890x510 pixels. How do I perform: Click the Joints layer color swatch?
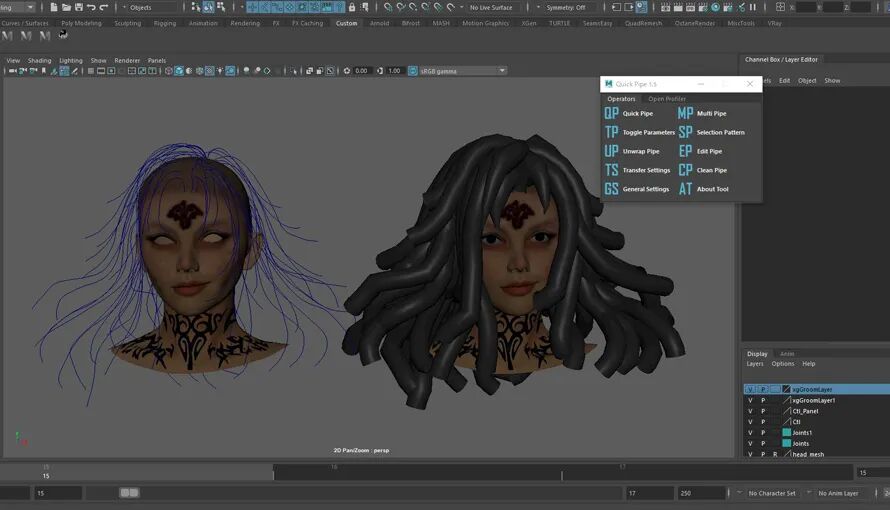click(786, 443)
